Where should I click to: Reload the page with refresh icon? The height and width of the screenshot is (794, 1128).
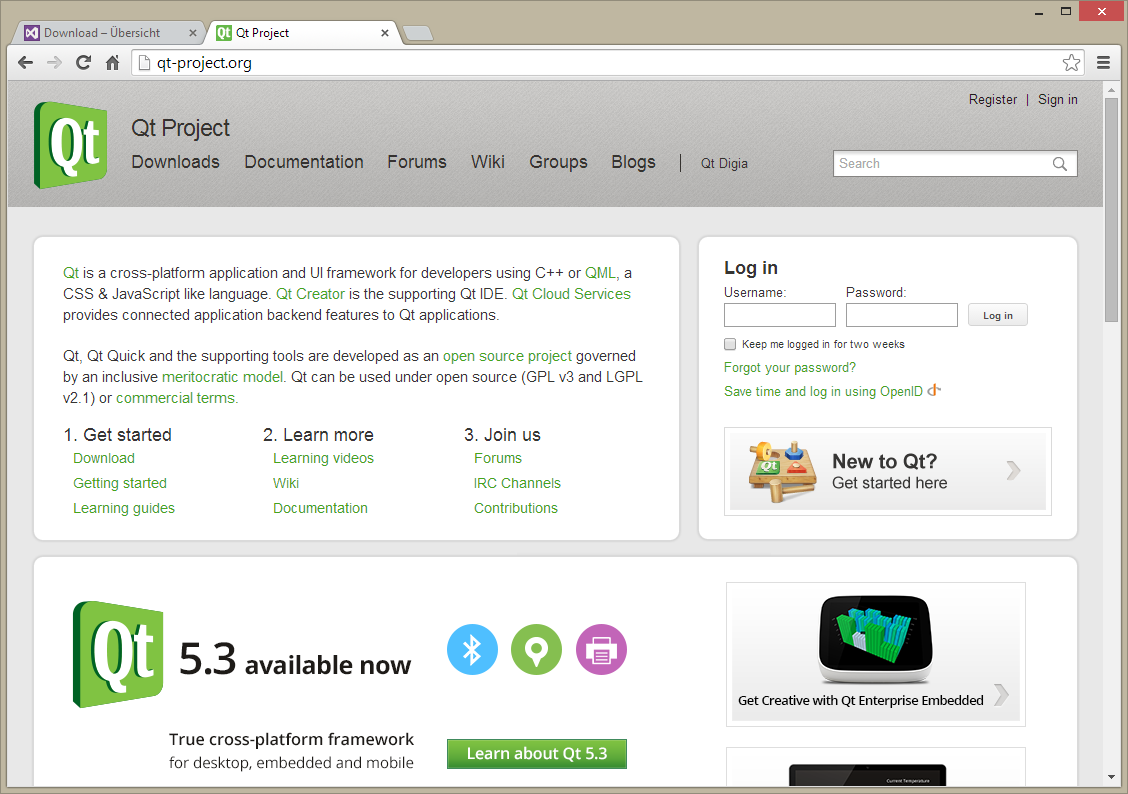83,63
